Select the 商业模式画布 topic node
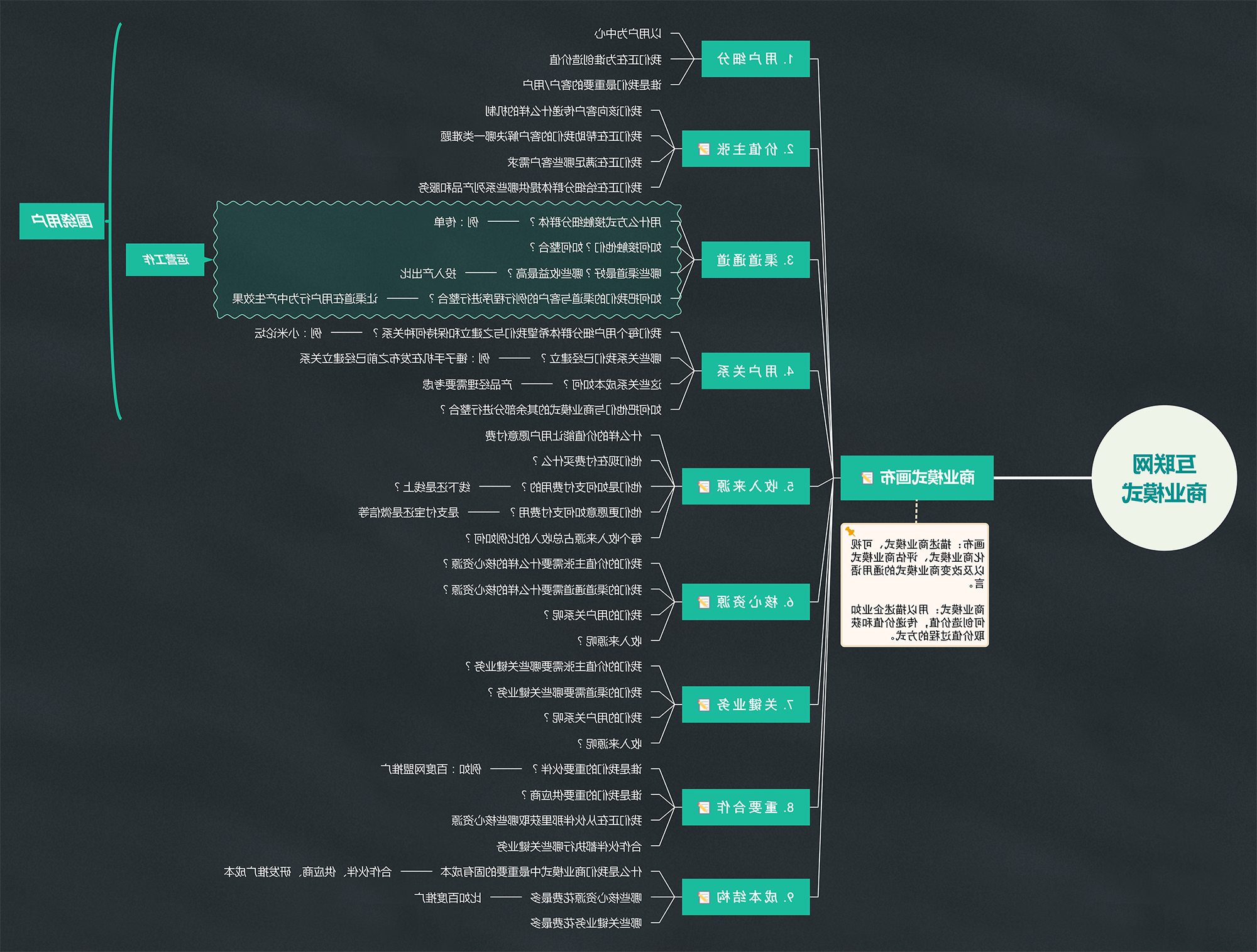Screen dimensions: 1257x952 [x=917, y=478]
